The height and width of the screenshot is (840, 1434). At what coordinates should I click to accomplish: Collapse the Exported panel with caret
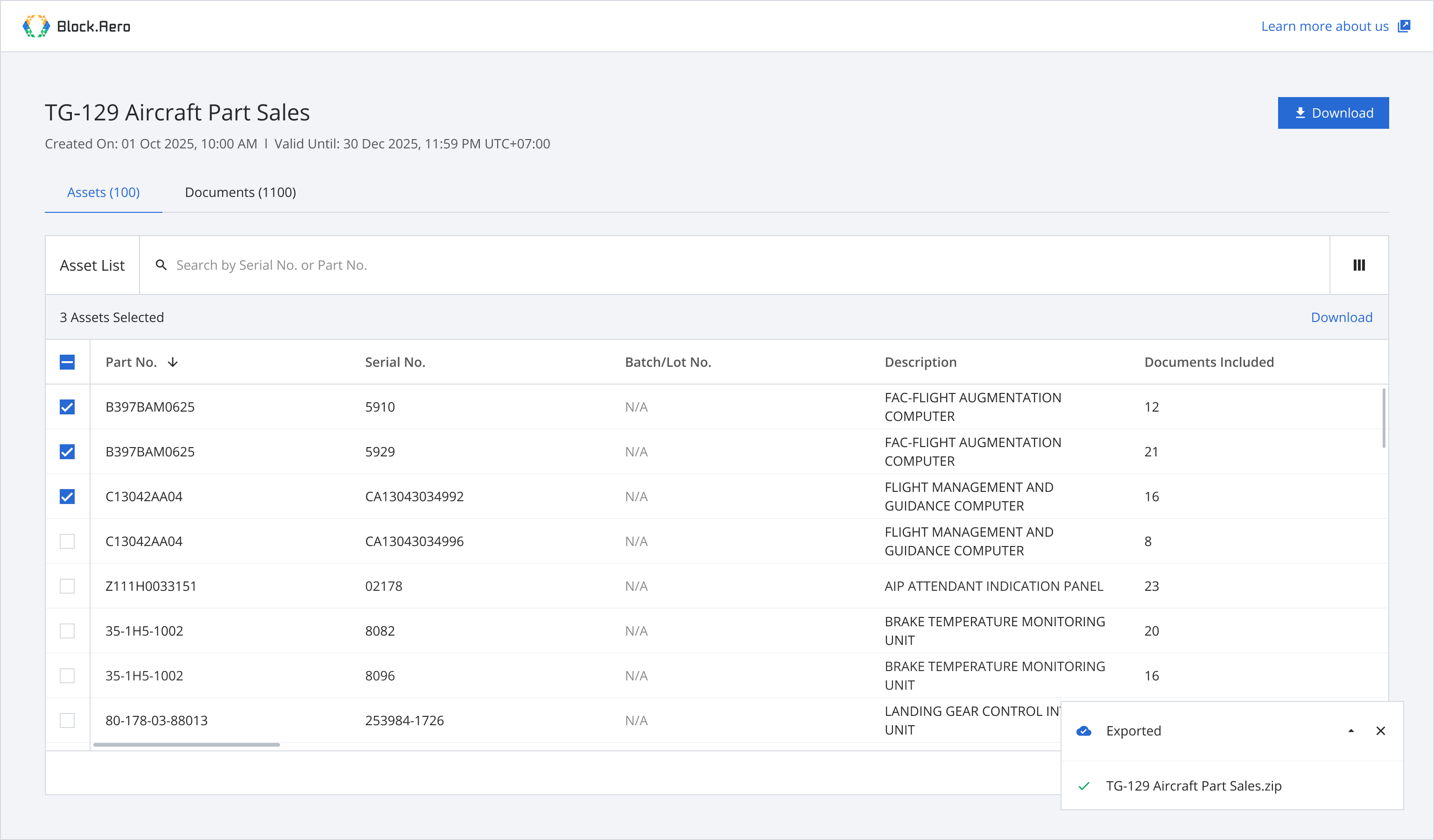click(x=1350, y=731)
